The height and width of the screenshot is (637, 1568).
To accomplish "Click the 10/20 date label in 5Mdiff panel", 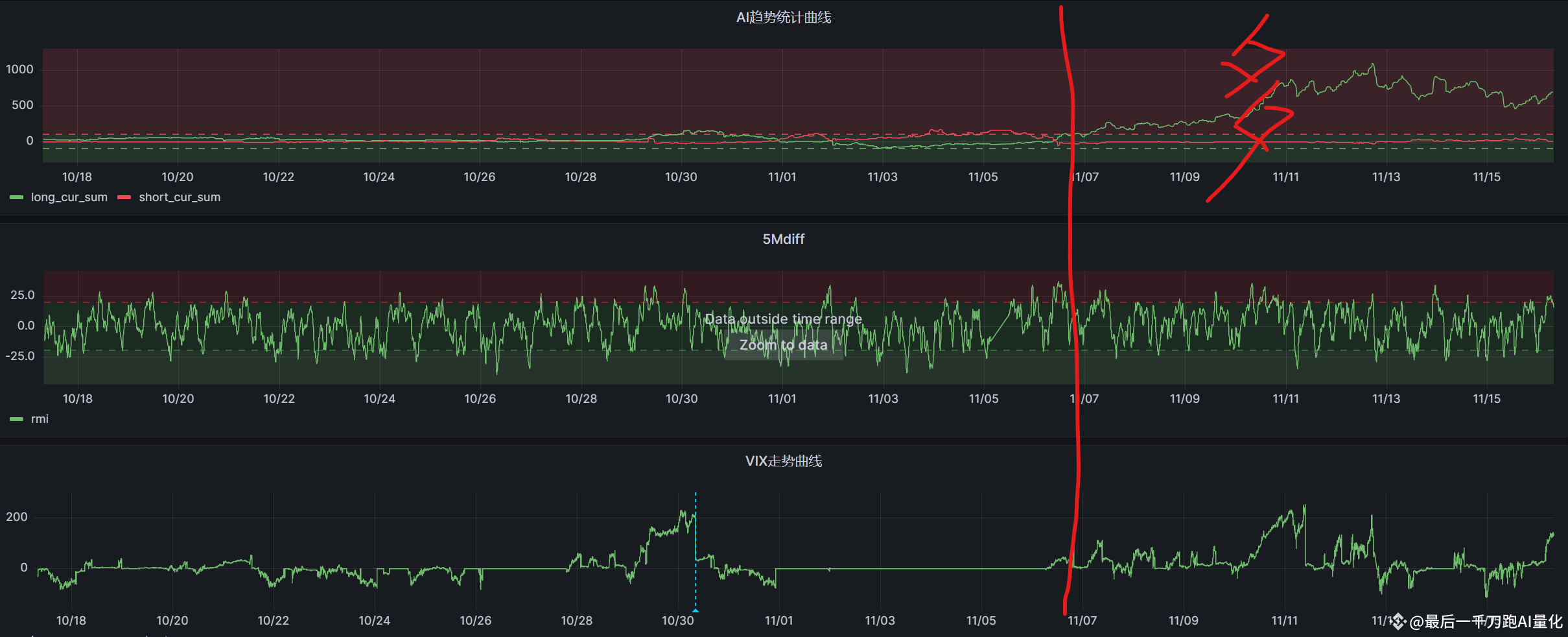I will pos(178,399).
